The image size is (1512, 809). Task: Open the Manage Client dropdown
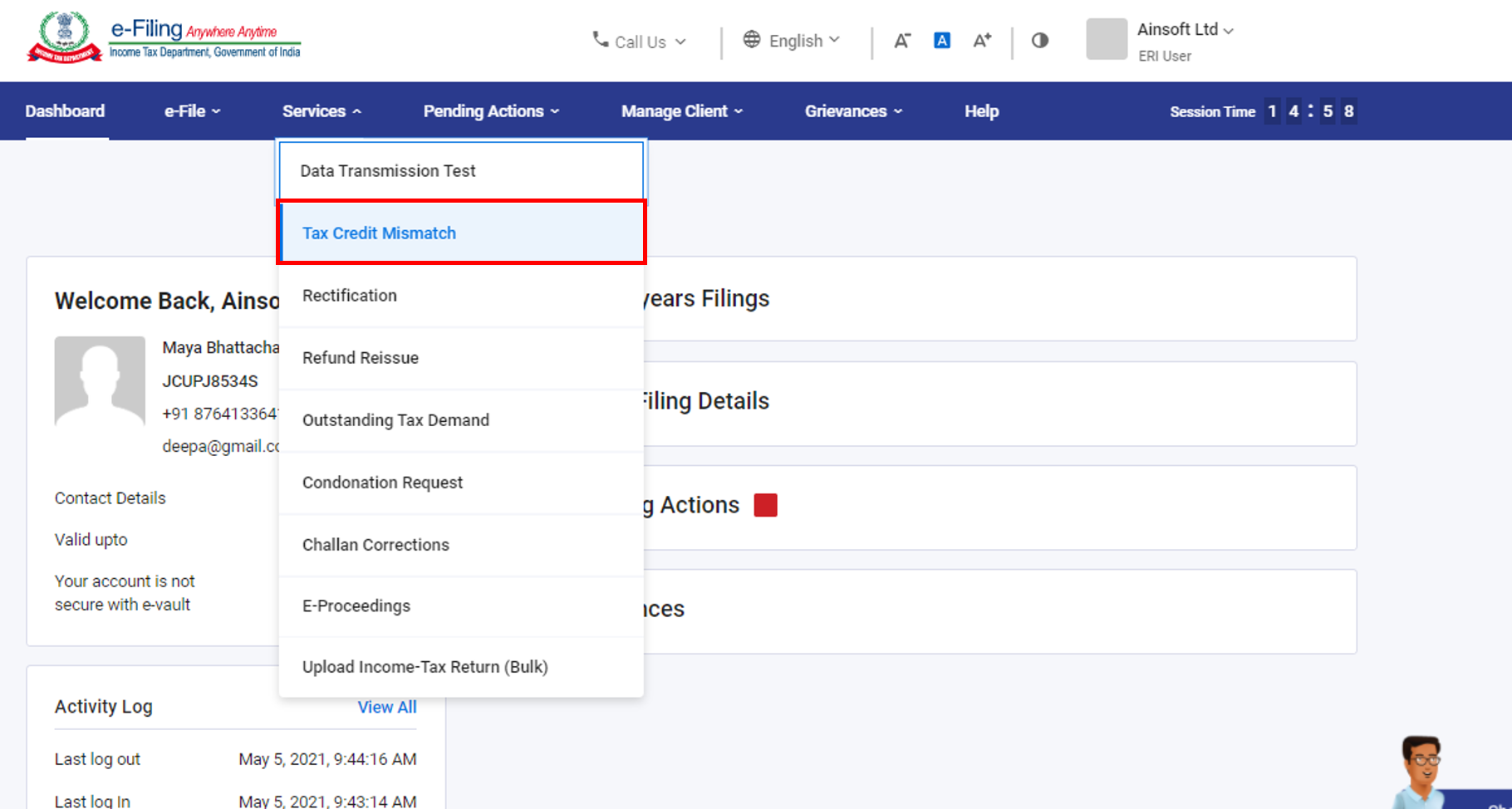pos(681,111)
